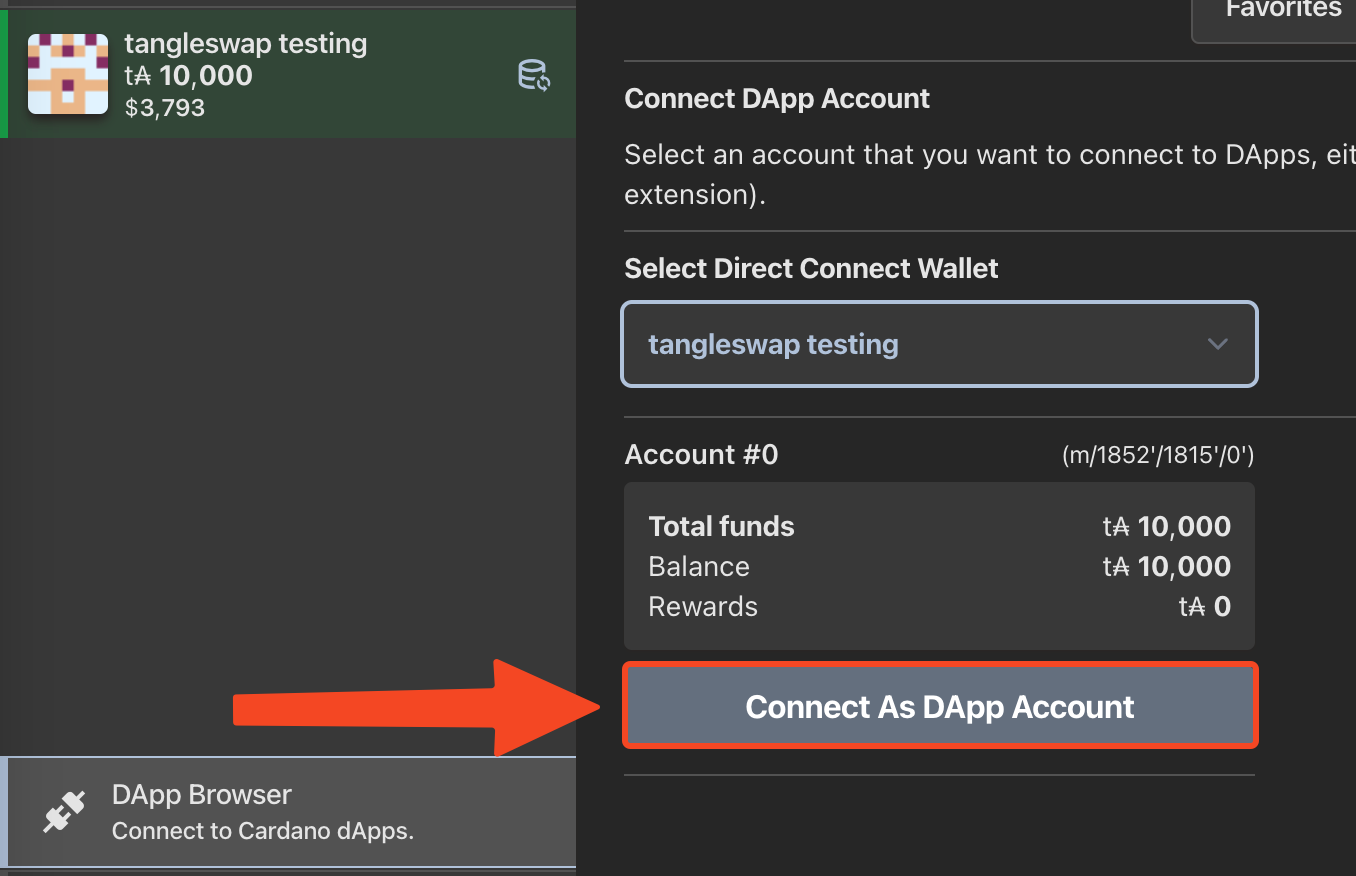Open the Select Direct Connect Wallet dropdown

940,344
